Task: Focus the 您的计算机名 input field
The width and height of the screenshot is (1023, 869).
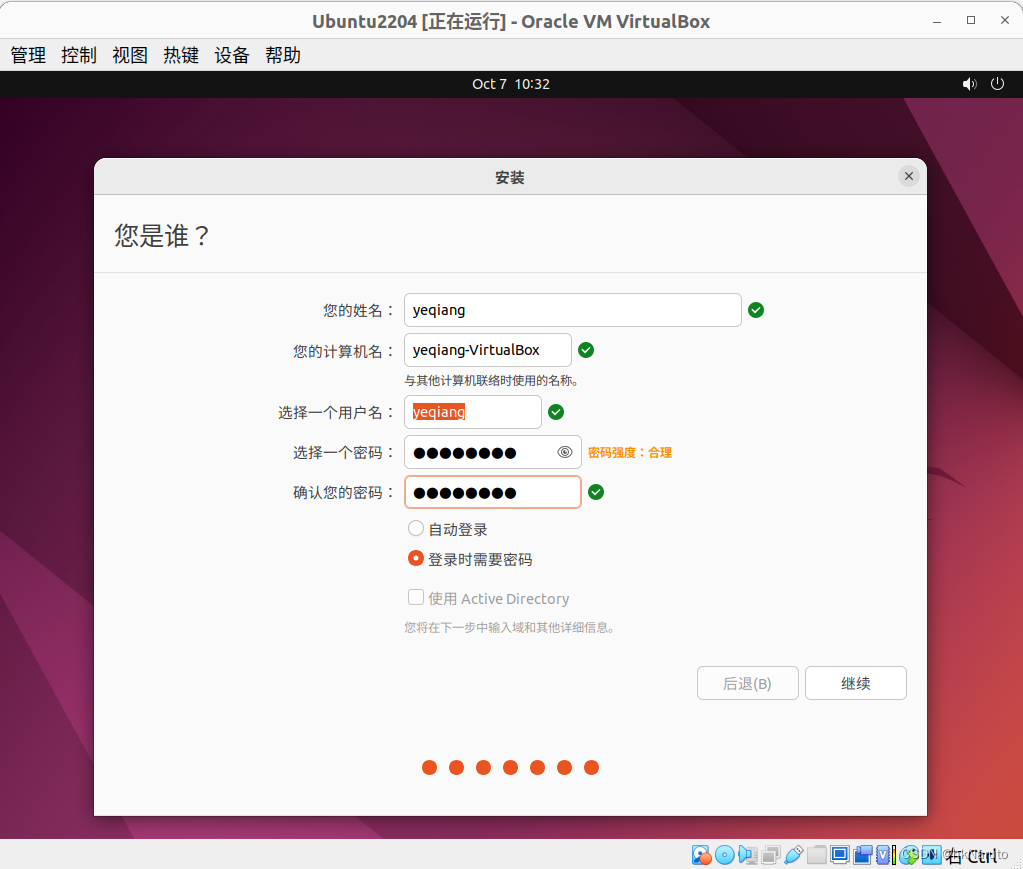Action: point(487,350)
